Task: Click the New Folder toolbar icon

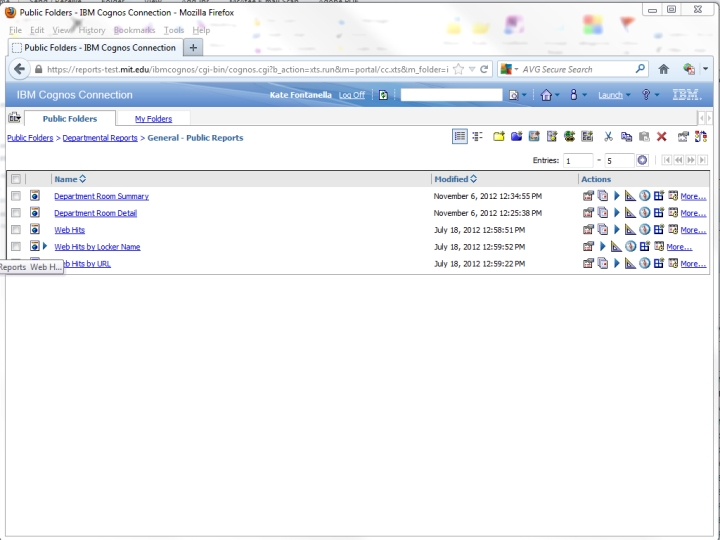Action: [x=498, y=137]
